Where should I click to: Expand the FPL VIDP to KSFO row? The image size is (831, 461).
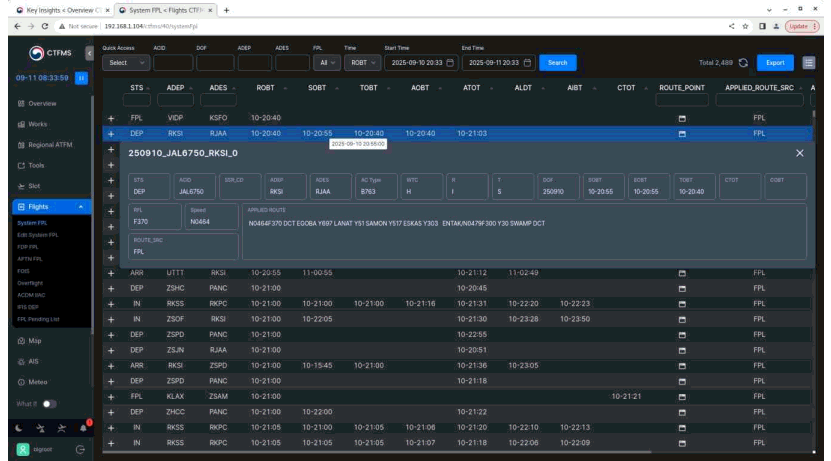point(111,118)
